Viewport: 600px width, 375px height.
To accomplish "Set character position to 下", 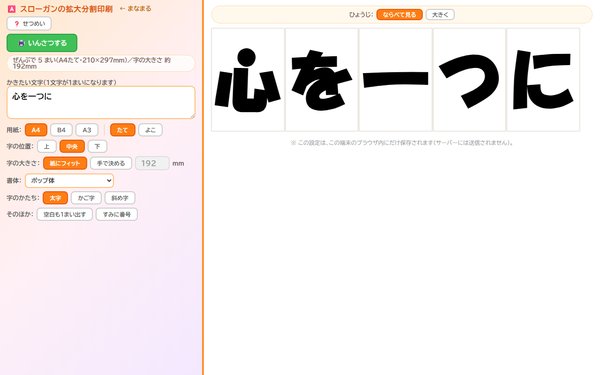I will click(x=98, y=146).
